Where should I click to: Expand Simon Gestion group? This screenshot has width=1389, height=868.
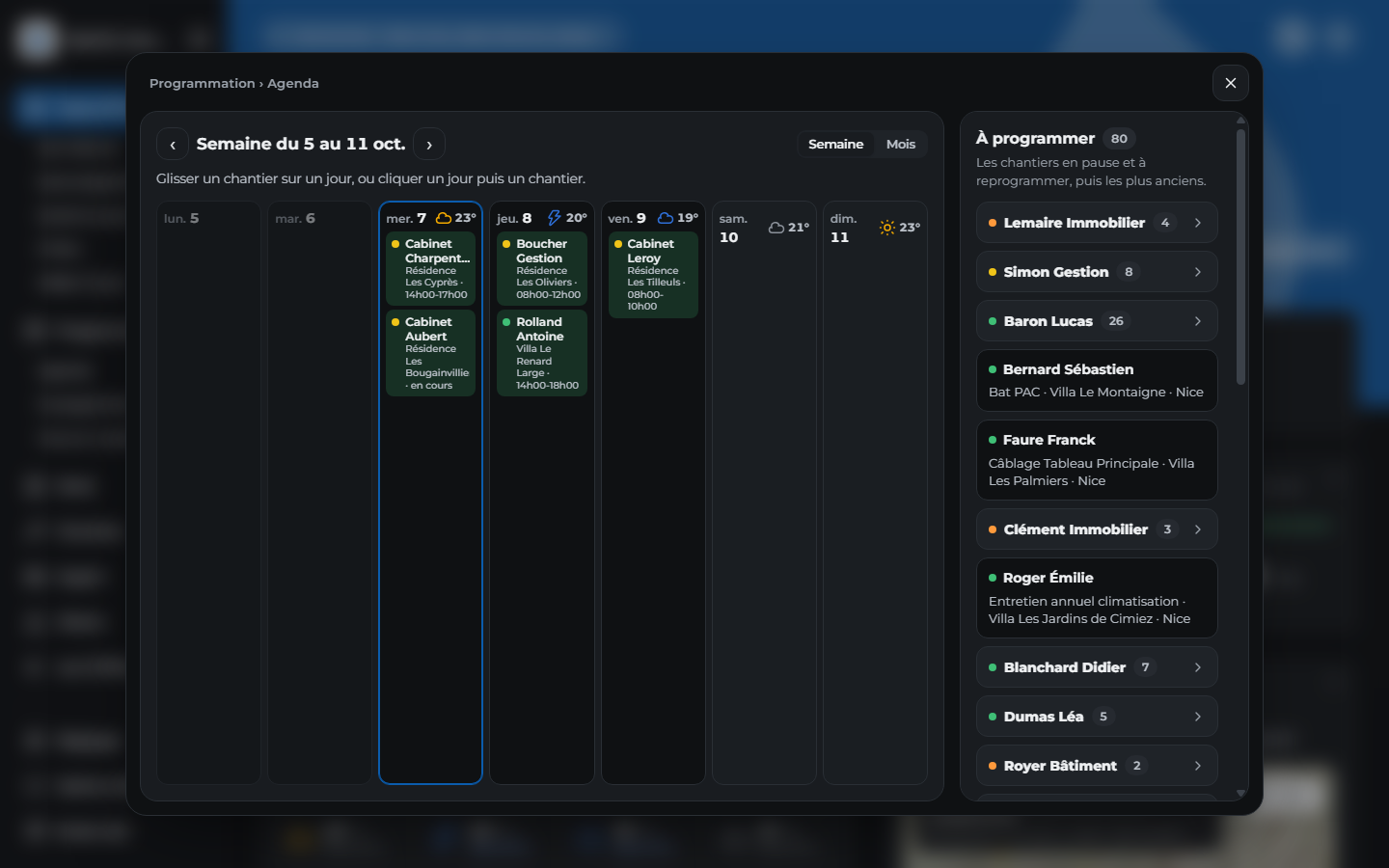tap(1097, 272)
